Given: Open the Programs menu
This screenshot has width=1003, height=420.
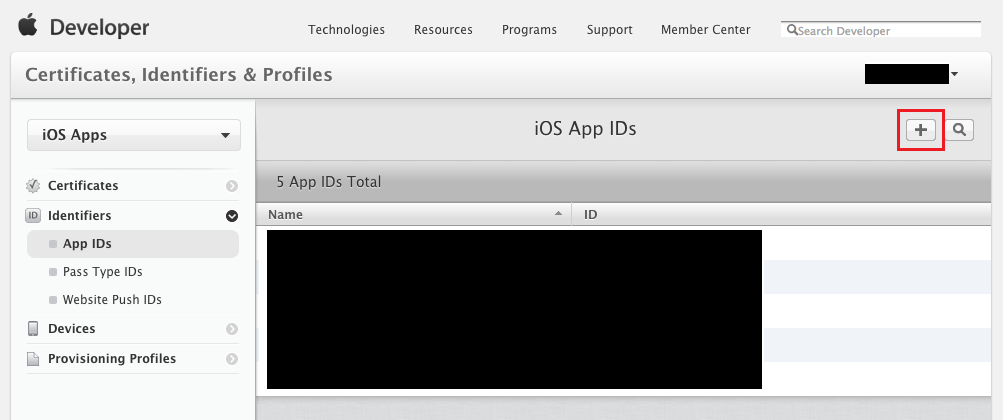Looking at the screenshot, I should 529,30.
